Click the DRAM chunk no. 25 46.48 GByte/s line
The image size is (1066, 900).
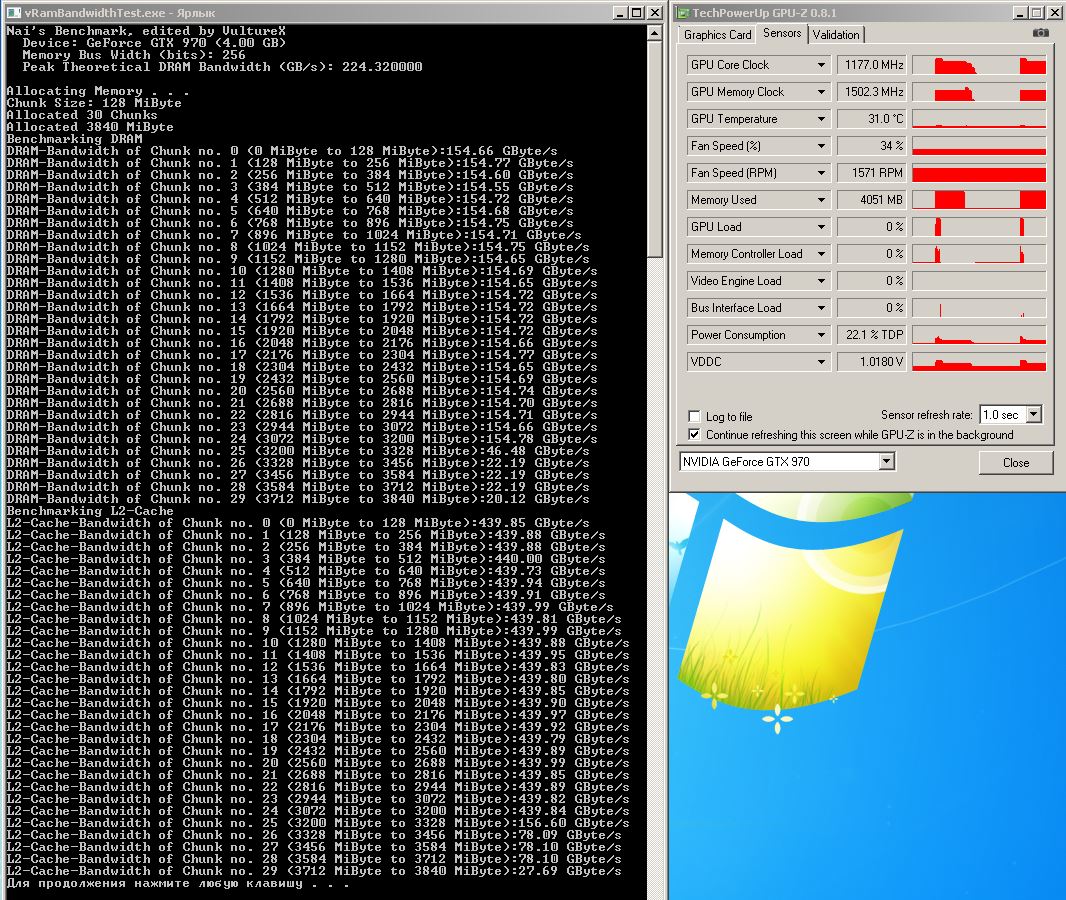coord(298,451)
